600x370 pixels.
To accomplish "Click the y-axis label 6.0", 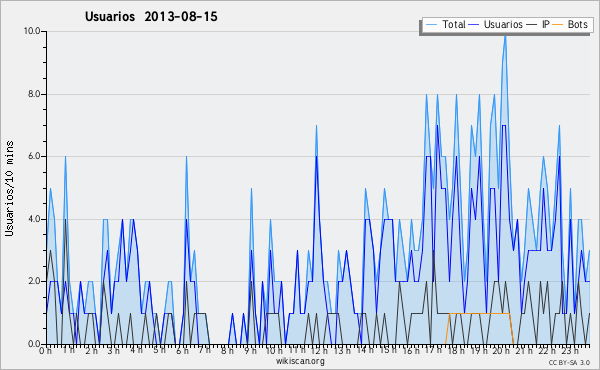I will point(34,156).
